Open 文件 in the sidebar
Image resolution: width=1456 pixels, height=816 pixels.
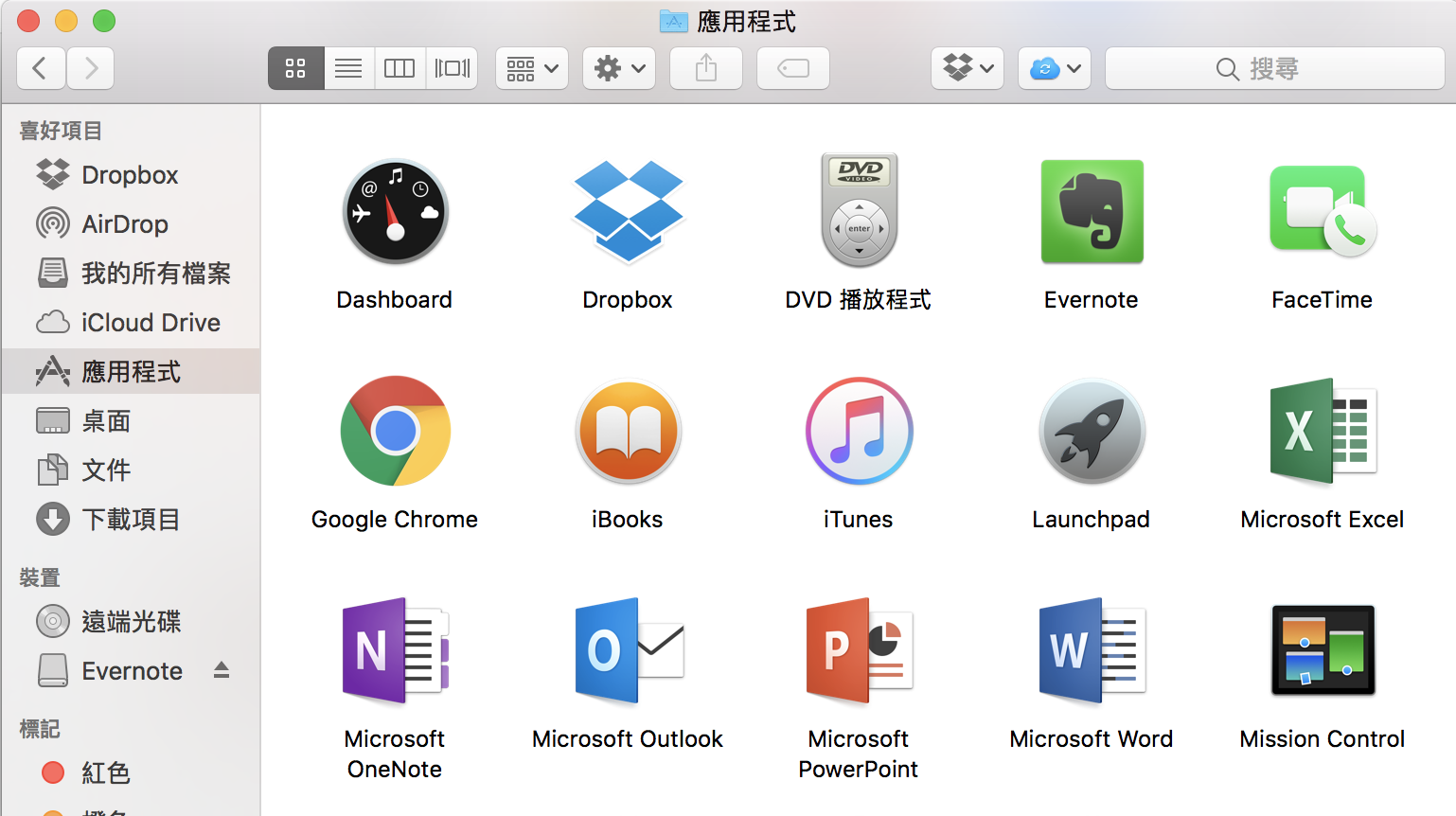(131, 470)
